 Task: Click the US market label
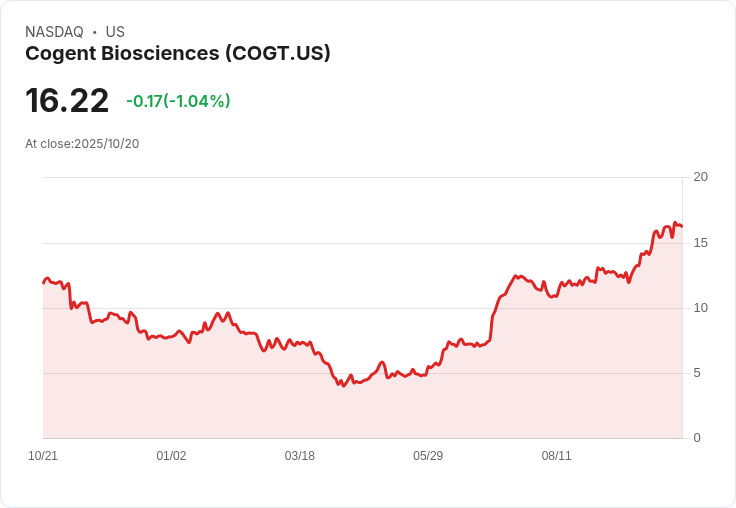(x=115, y=32)
